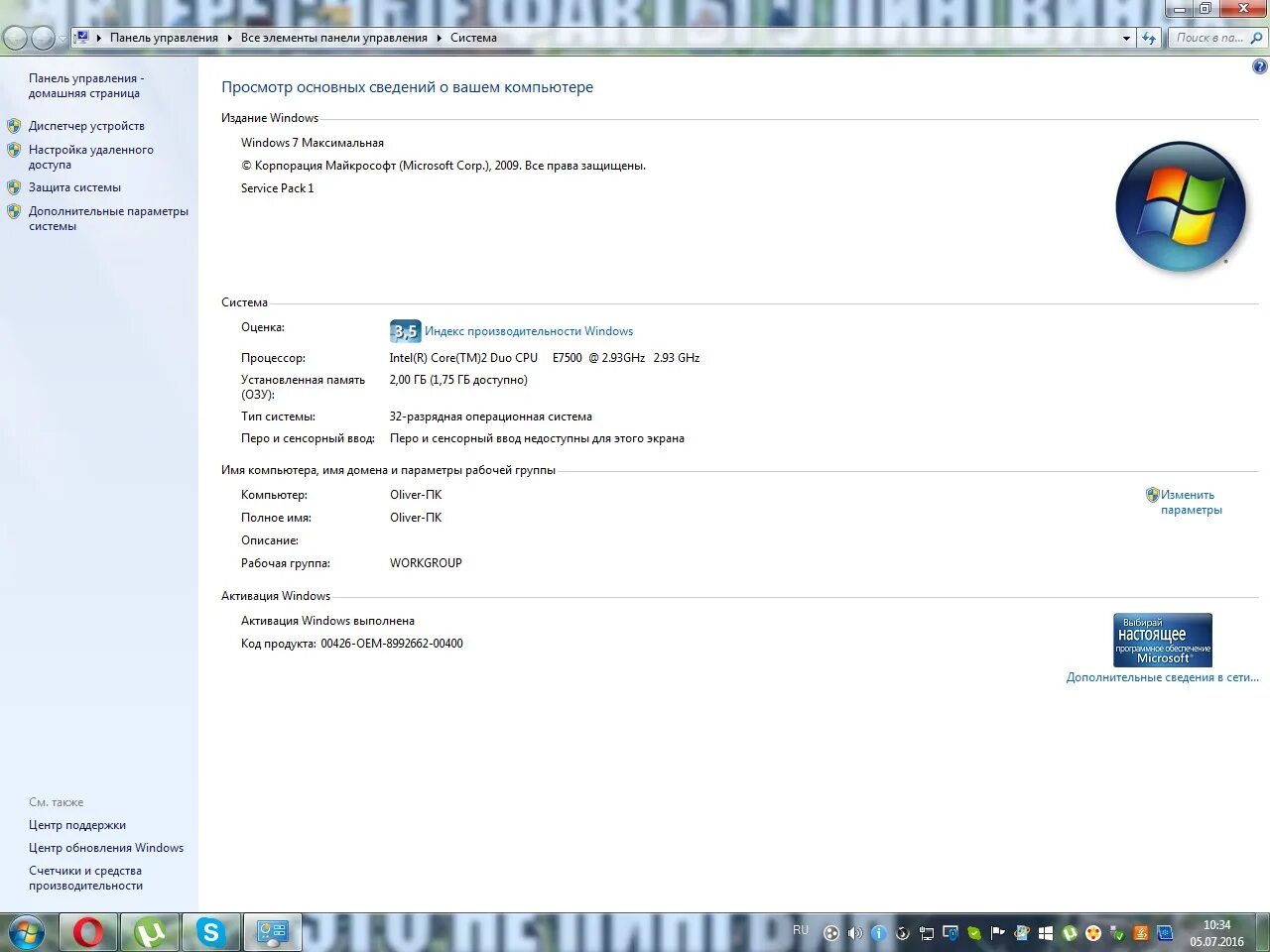Click the Microsoft genuine software badge
The height and width of the screenshot is (952, 1270).
pyautogui.click(x=1162, y=640)
